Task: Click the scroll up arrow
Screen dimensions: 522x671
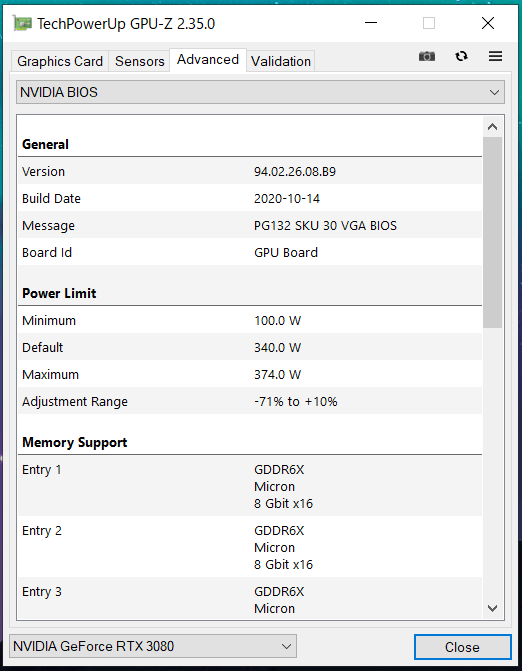Action: 492,127
